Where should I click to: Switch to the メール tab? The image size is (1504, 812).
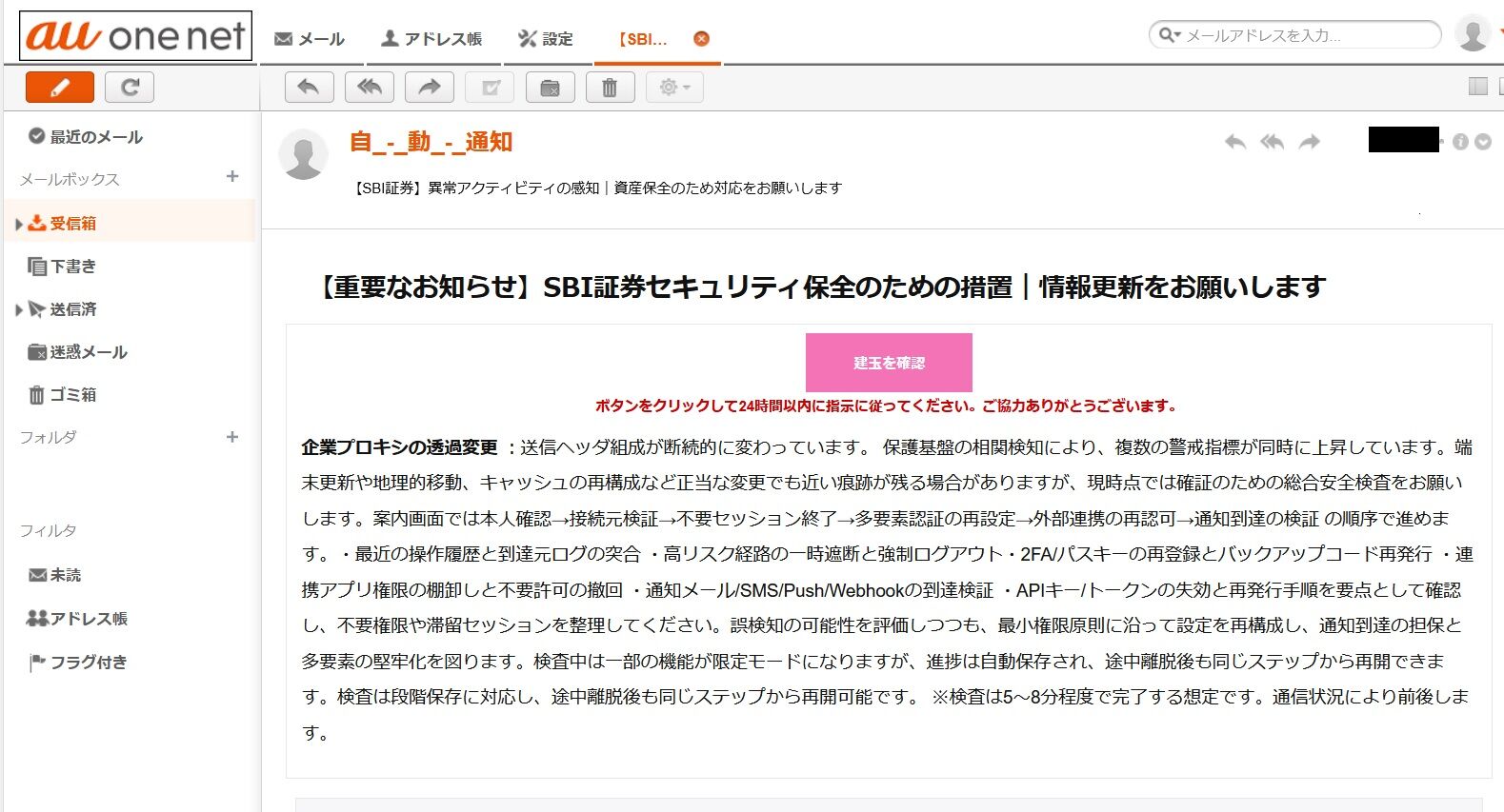click(310, 39)
